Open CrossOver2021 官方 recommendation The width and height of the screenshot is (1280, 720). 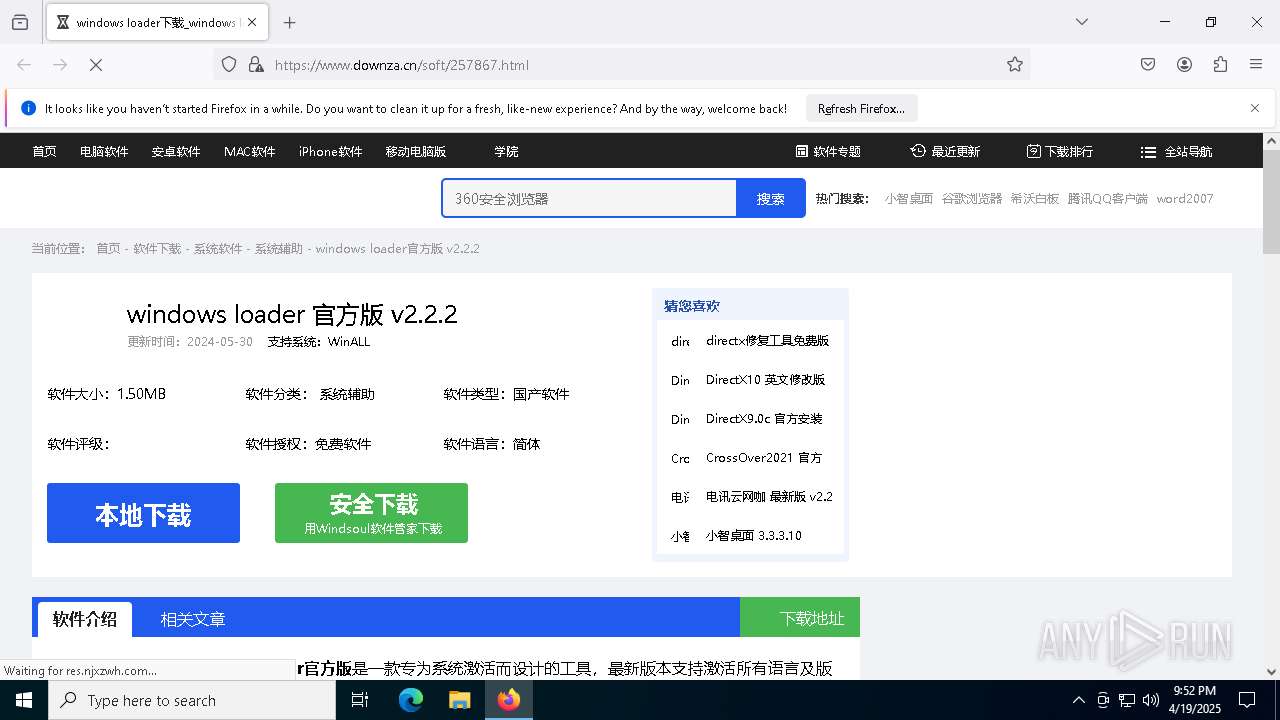[764, 458]
